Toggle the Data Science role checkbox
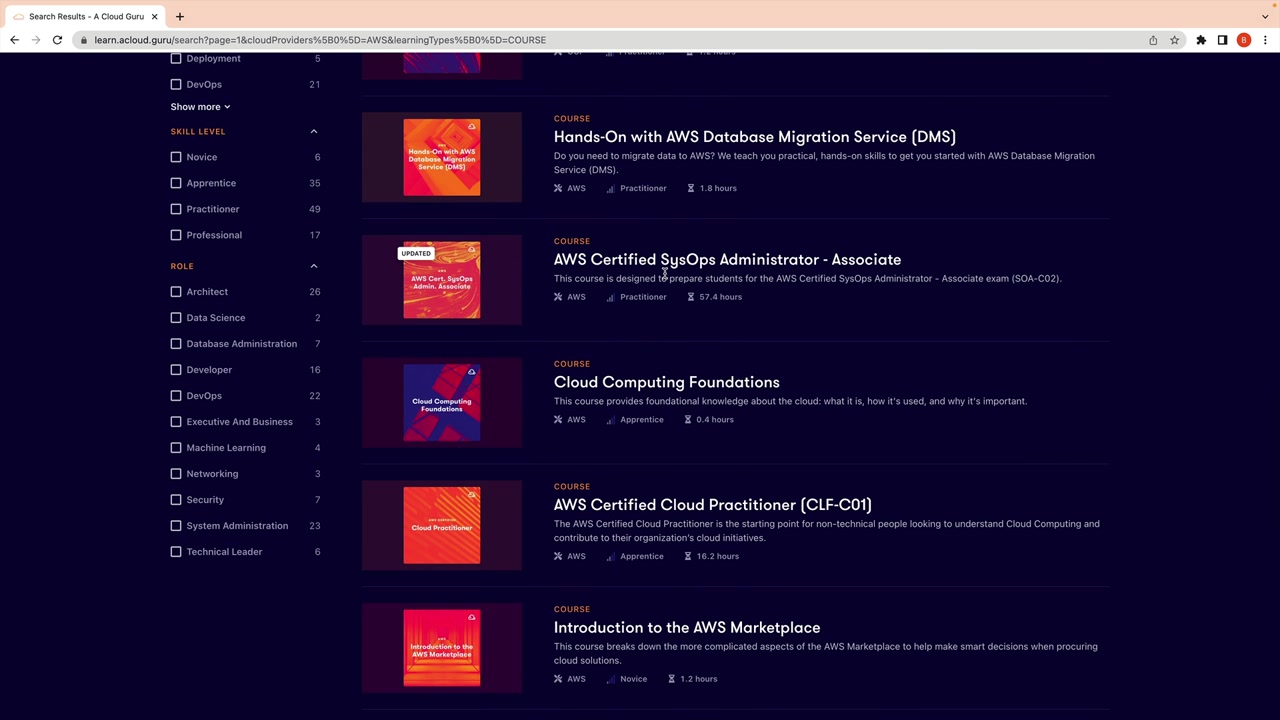 pyautogui.click(x=176, y=318)
